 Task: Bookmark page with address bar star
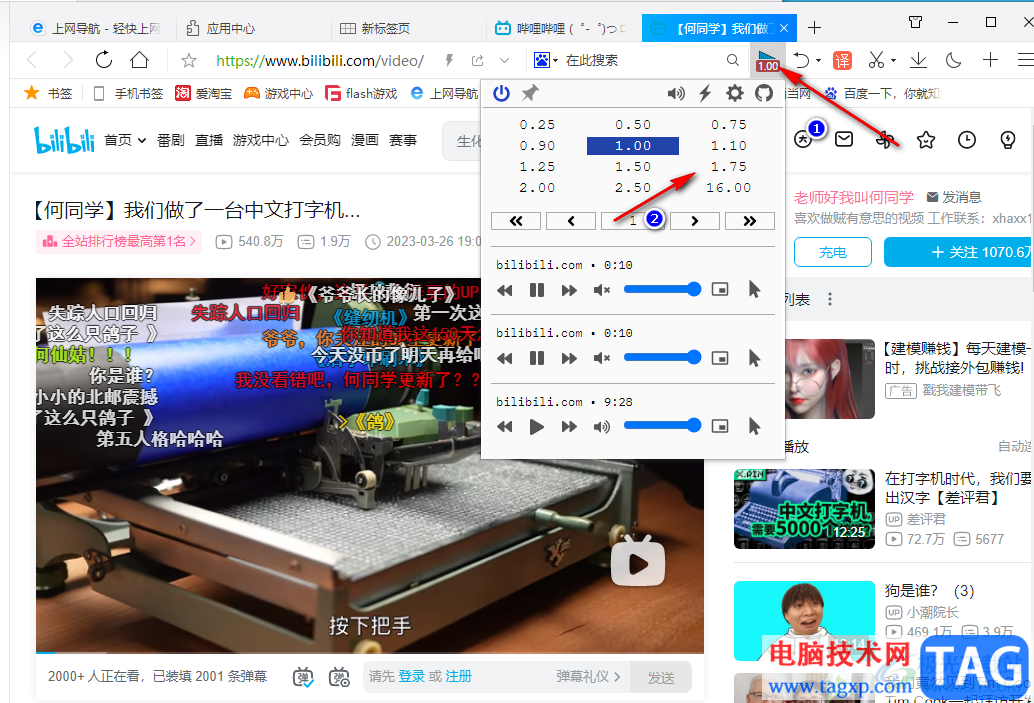189,61
